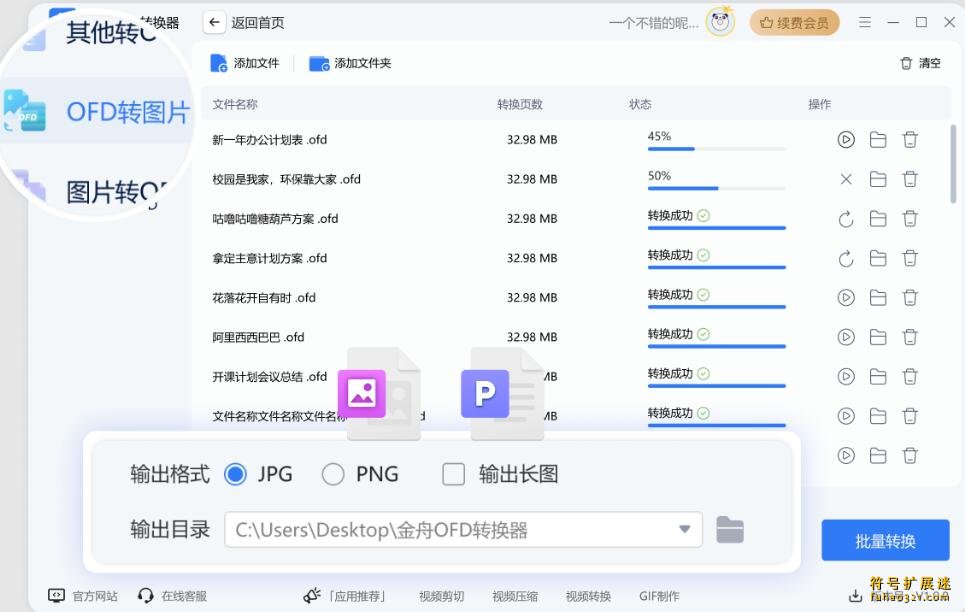The height and width of the screenshot is (612, 965).
Task: Click the 添加文件 add file icon
Action: pyautogui.click(x=219, y=62)
